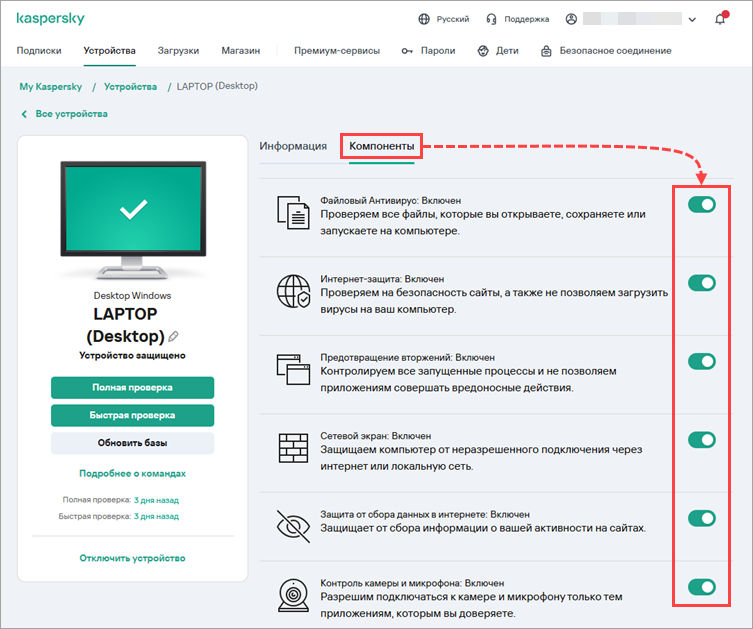Open the Дети section

pyautogui.click(x=507, y=50)
